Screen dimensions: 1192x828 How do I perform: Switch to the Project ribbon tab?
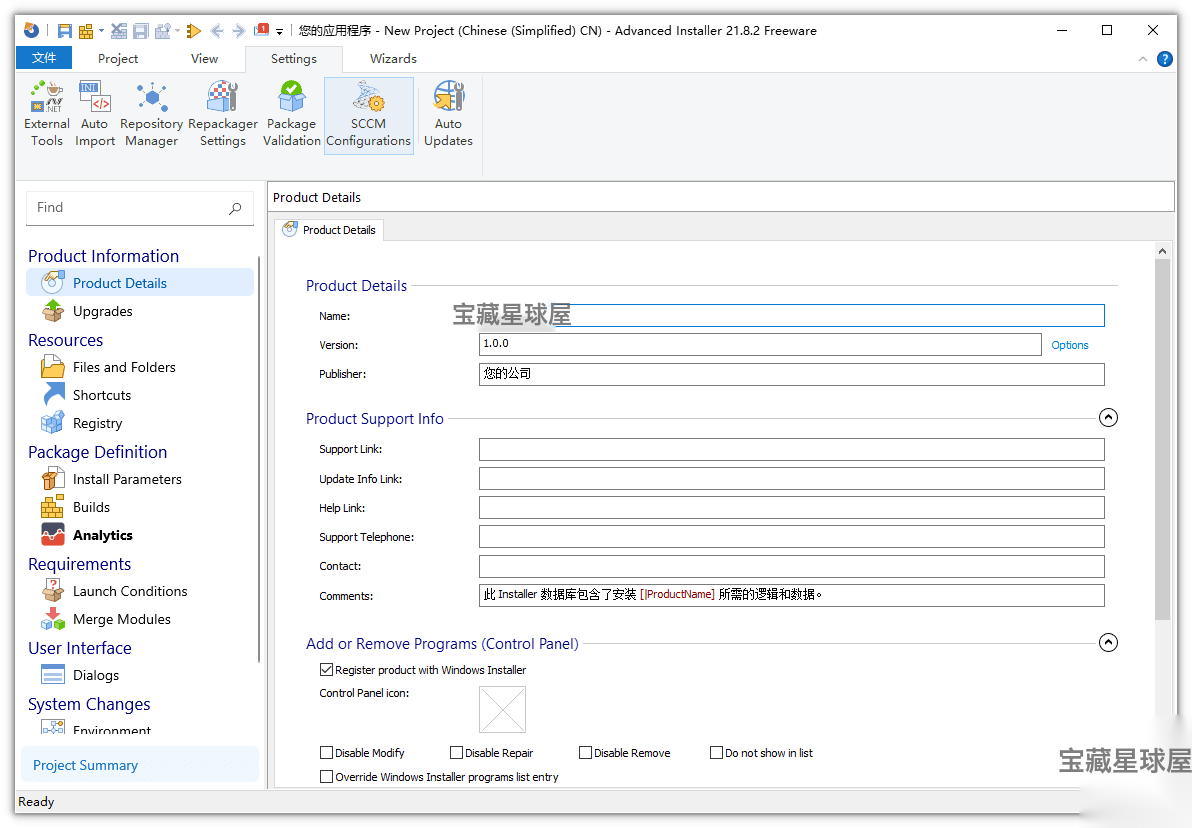pyautogui.click(x=118, y=59)
